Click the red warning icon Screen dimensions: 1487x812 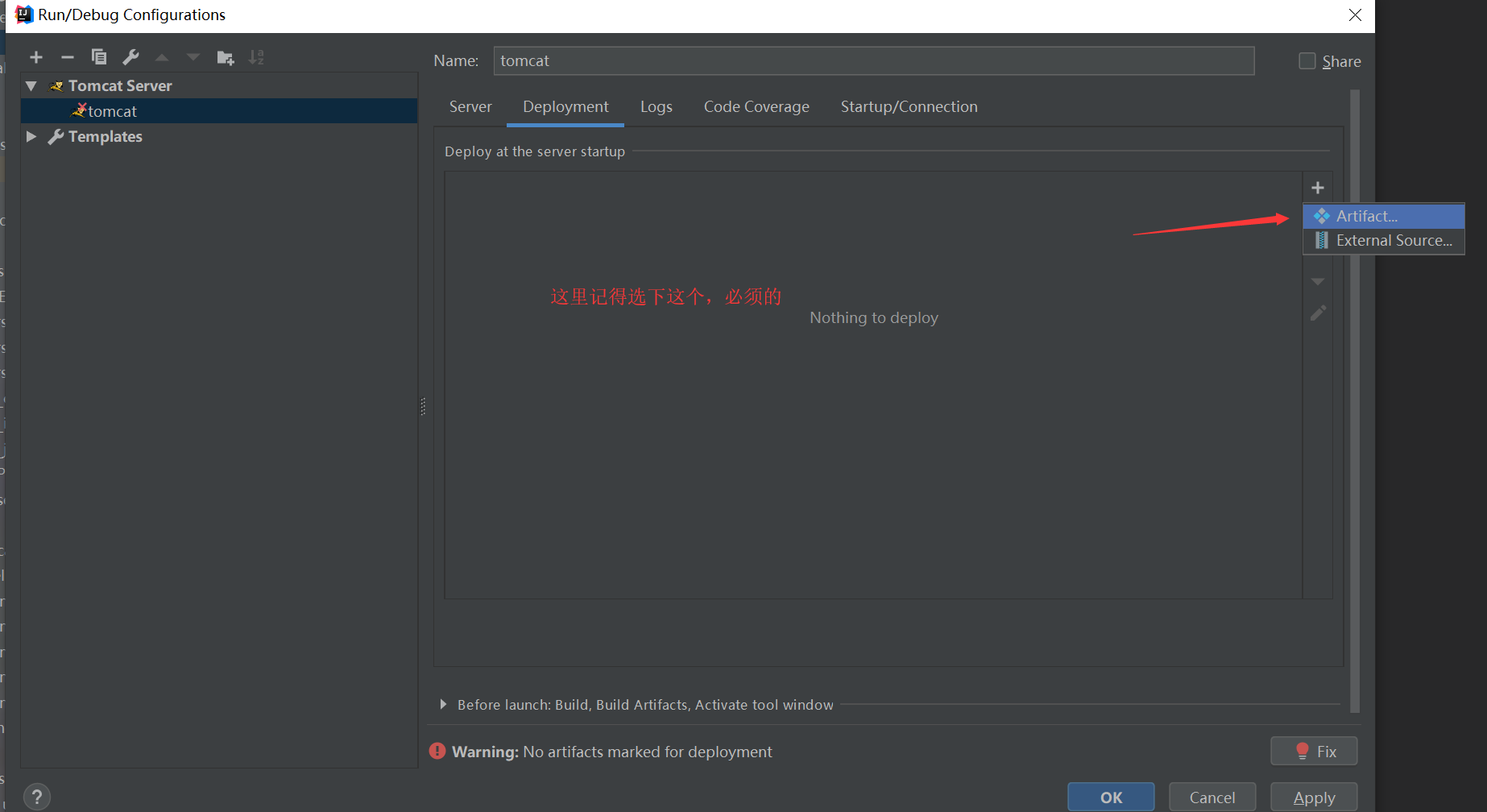tap(437, 751)
